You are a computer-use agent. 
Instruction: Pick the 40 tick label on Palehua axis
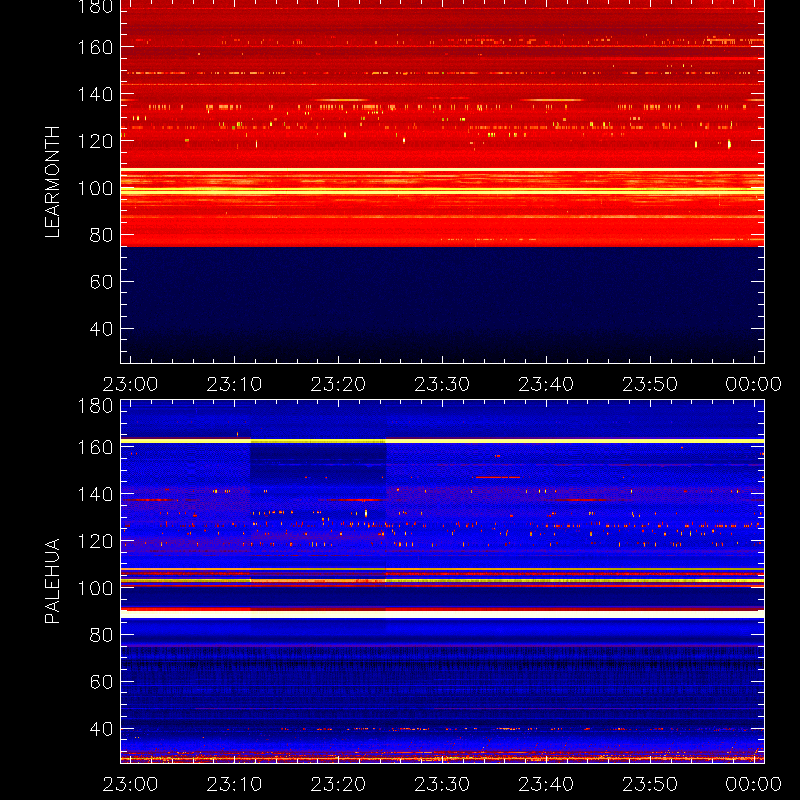point(101,729)
